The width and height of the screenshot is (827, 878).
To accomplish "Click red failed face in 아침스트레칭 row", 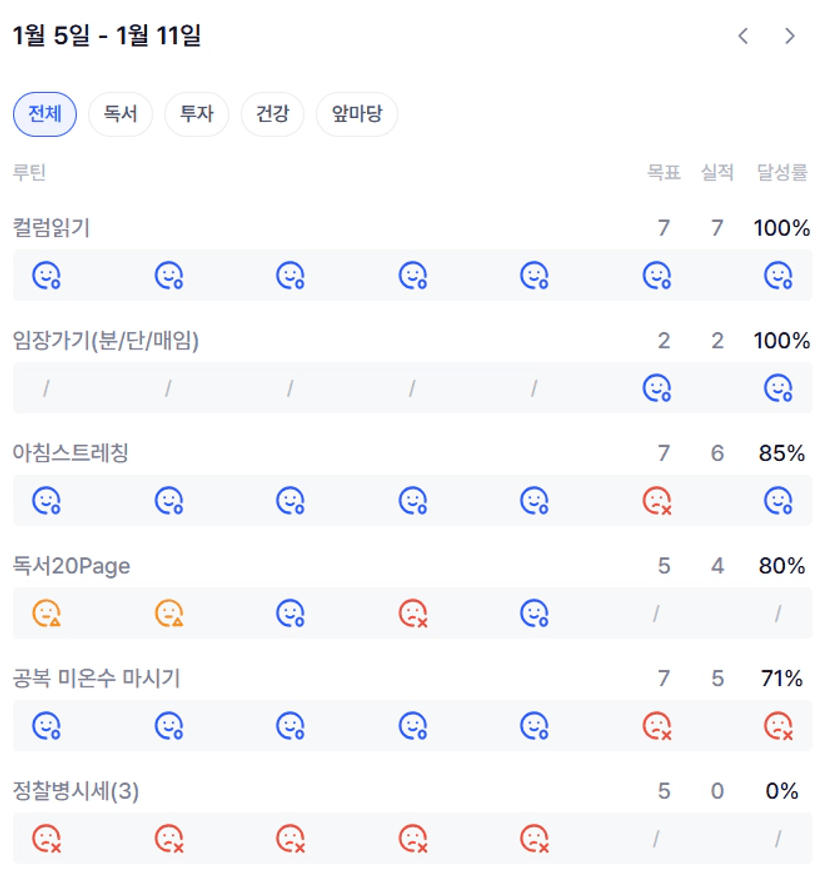I will pyautogui.click(x=656, y=500).
